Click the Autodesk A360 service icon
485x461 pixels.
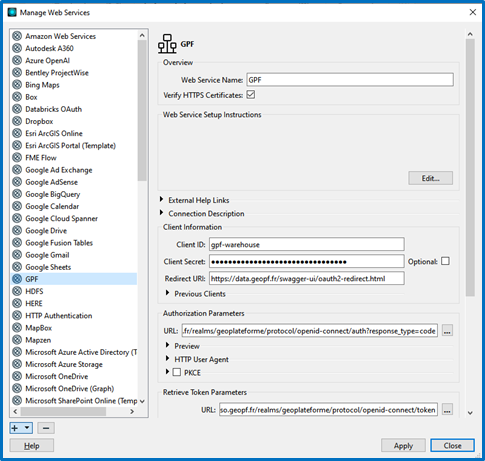point(17,48)
